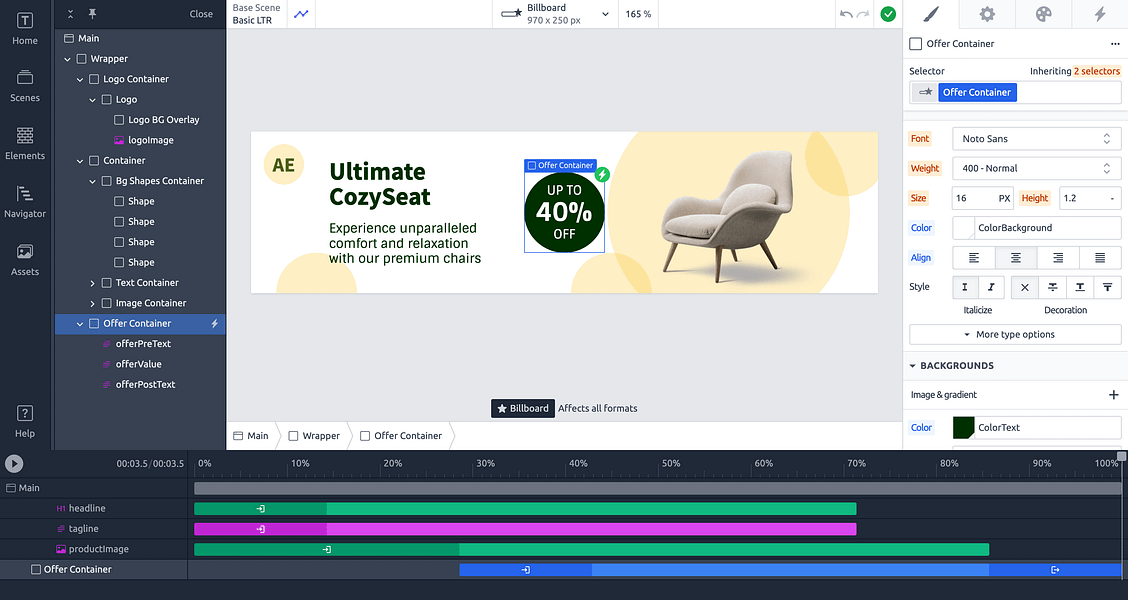Screen dimensions: 1128x600
Task: Toggle the Text Container checkbox
Action: 107,283
